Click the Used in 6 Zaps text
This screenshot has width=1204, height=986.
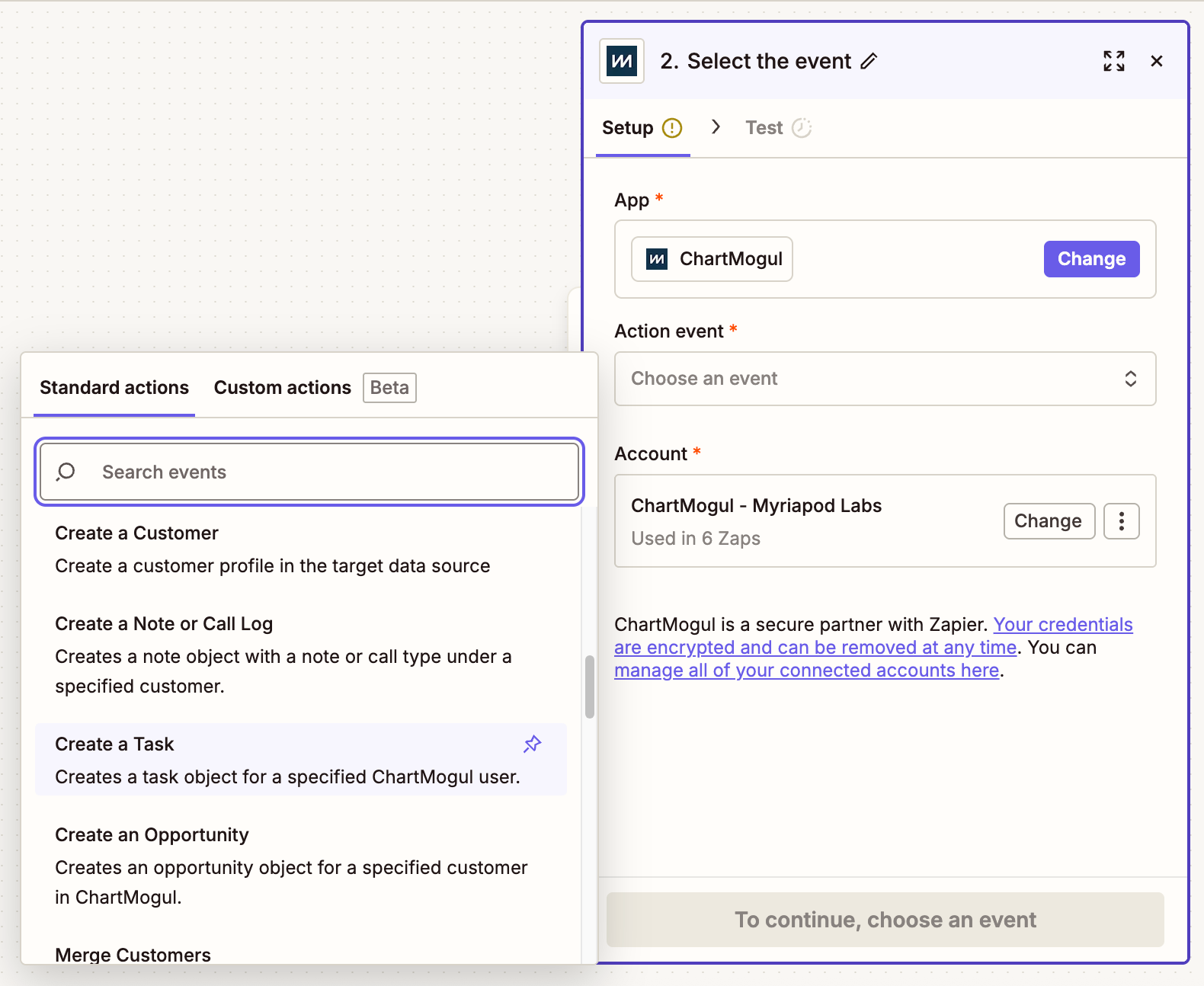point(696,539)
